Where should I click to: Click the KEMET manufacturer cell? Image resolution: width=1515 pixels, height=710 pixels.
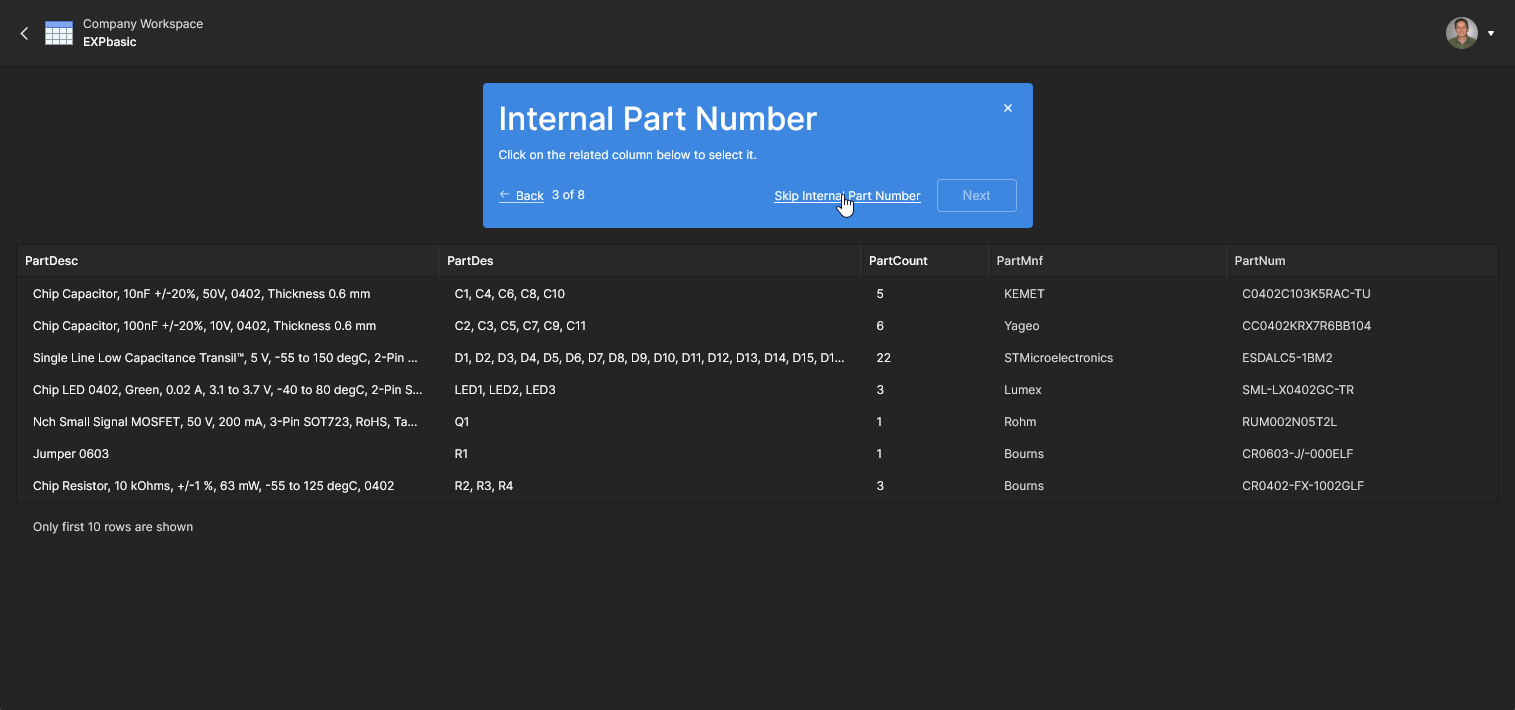click(1023, 294)
